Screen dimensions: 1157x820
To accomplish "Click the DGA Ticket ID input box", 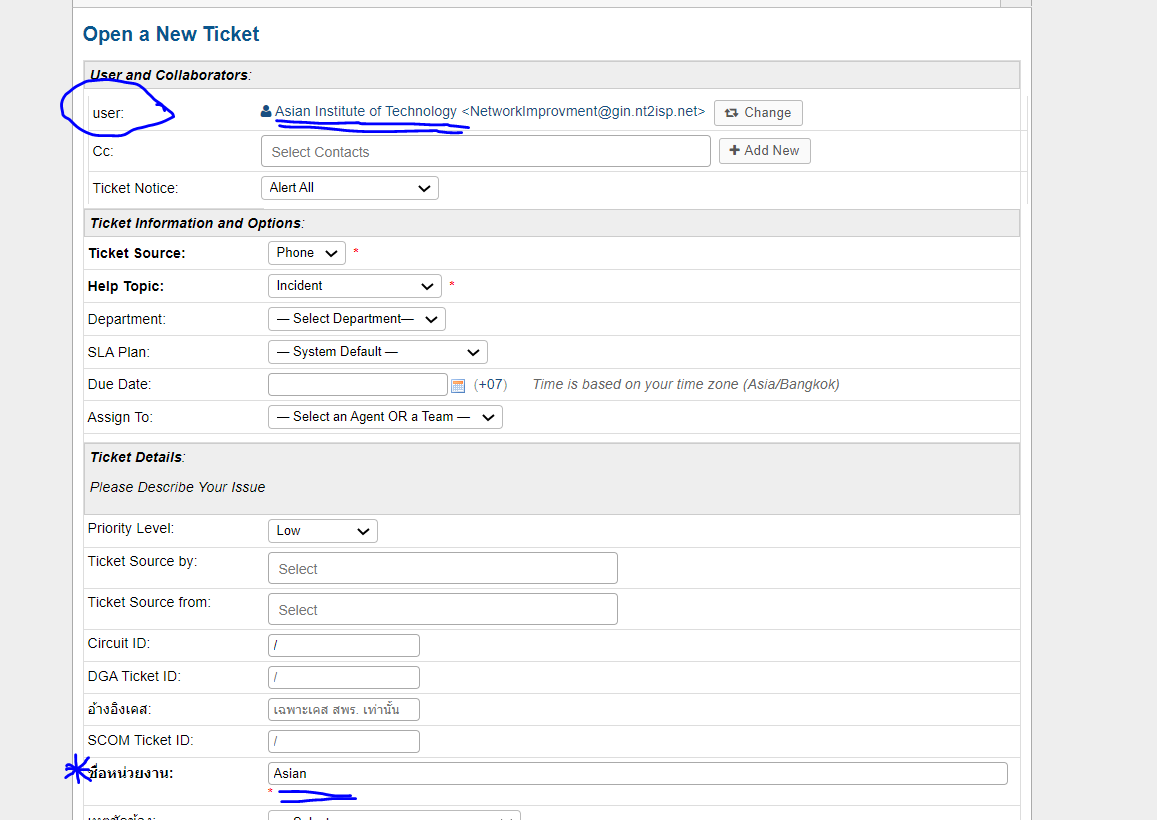I will pos(344,678).
